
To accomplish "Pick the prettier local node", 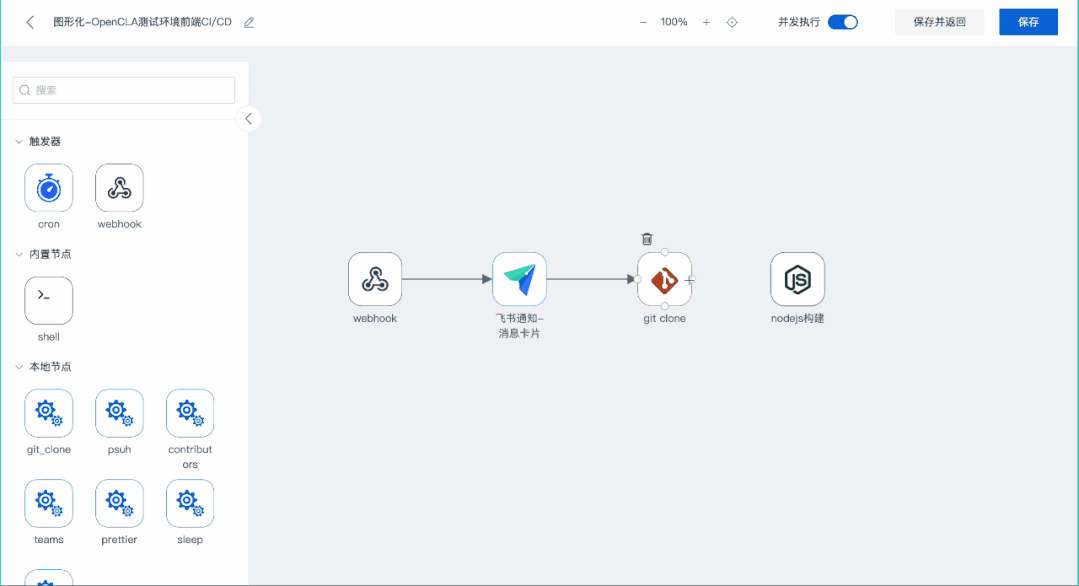I will (x=119, y=503).
